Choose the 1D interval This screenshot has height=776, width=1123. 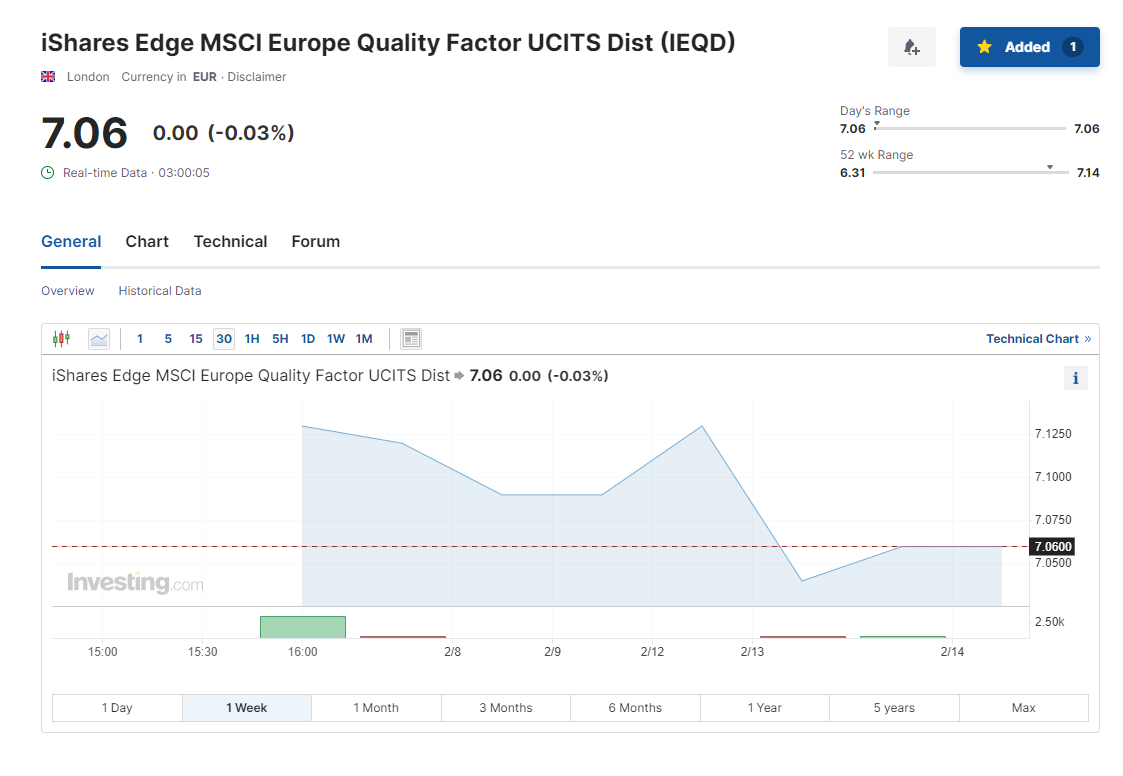tap(308, 339)
